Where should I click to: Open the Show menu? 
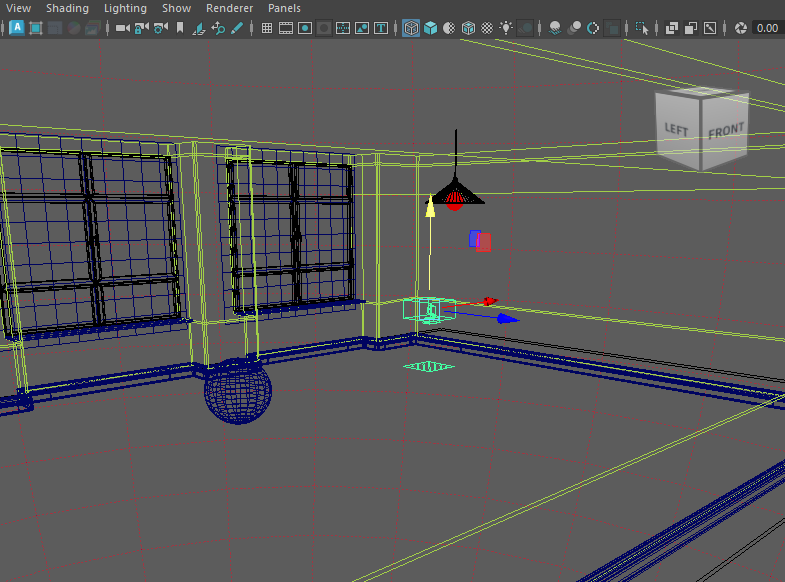tap(176, 8)
